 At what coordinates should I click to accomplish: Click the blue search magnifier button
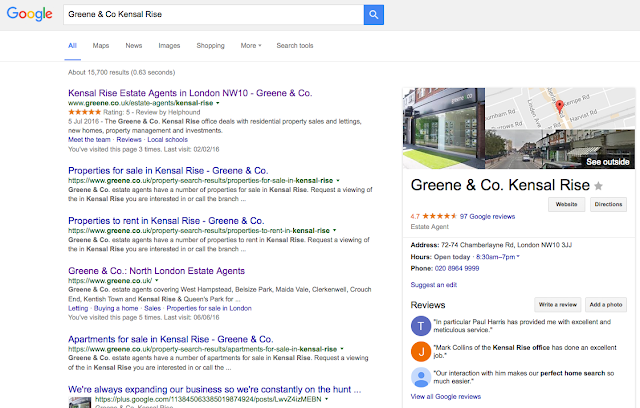tap(373, 15)
